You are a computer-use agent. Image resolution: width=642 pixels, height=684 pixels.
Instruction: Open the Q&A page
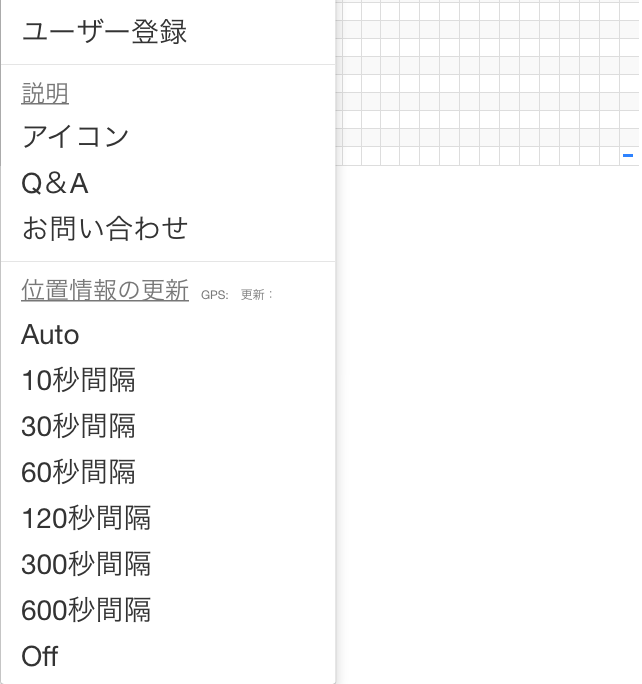55,183
